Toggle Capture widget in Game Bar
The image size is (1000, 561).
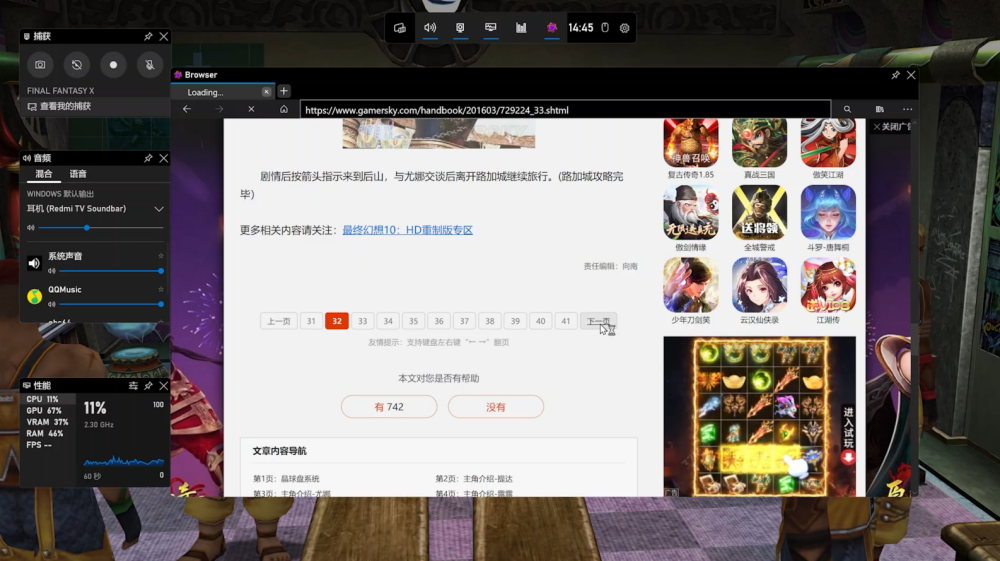click(460, 28)
